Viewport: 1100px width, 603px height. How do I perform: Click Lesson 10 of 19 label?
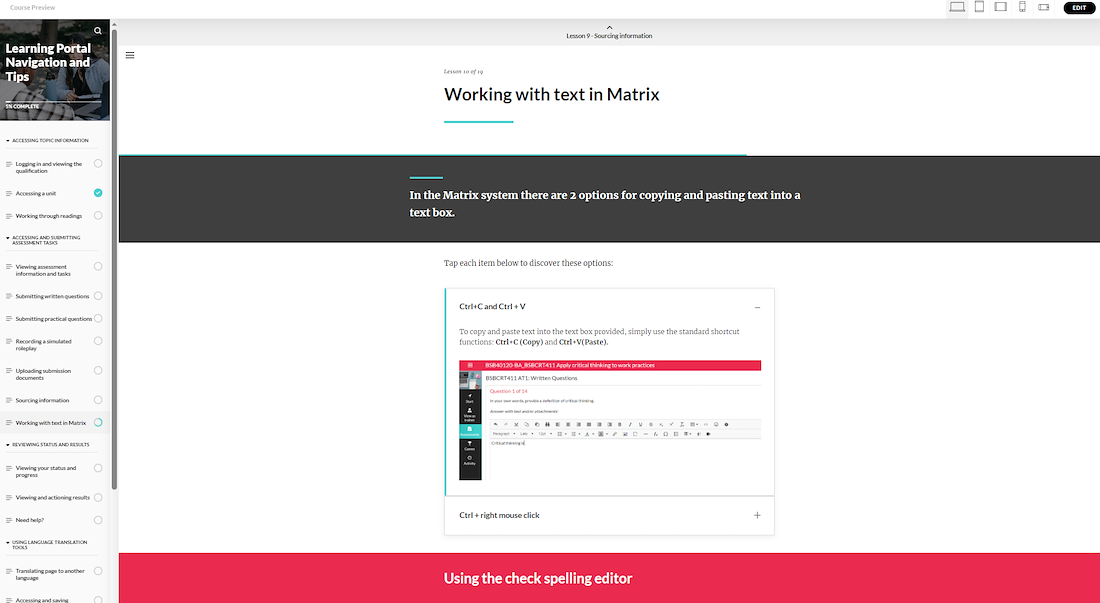(x=463, y=72)
